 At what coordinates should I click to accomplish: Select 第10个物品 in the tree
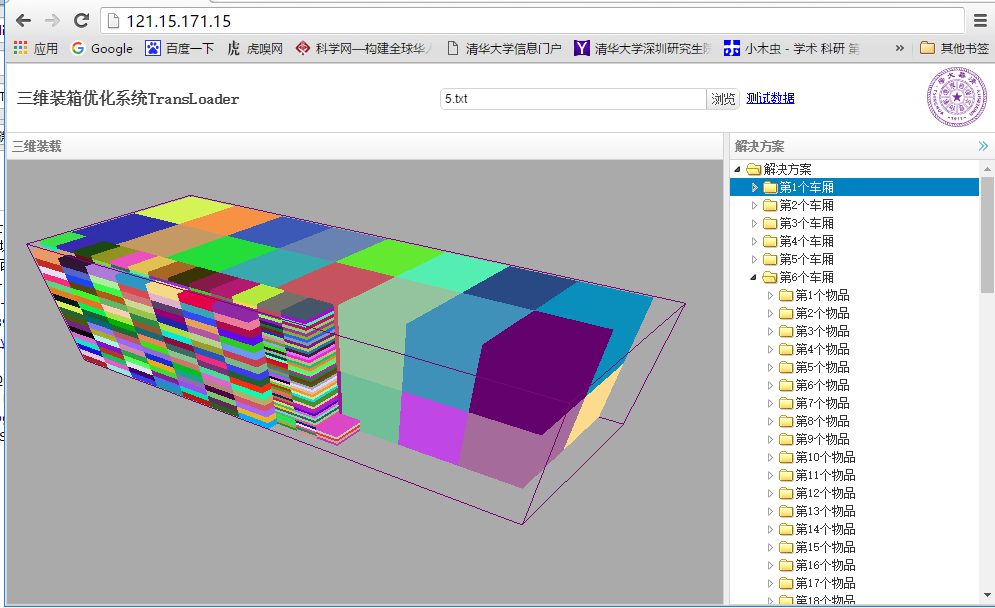tap(825, 457)
